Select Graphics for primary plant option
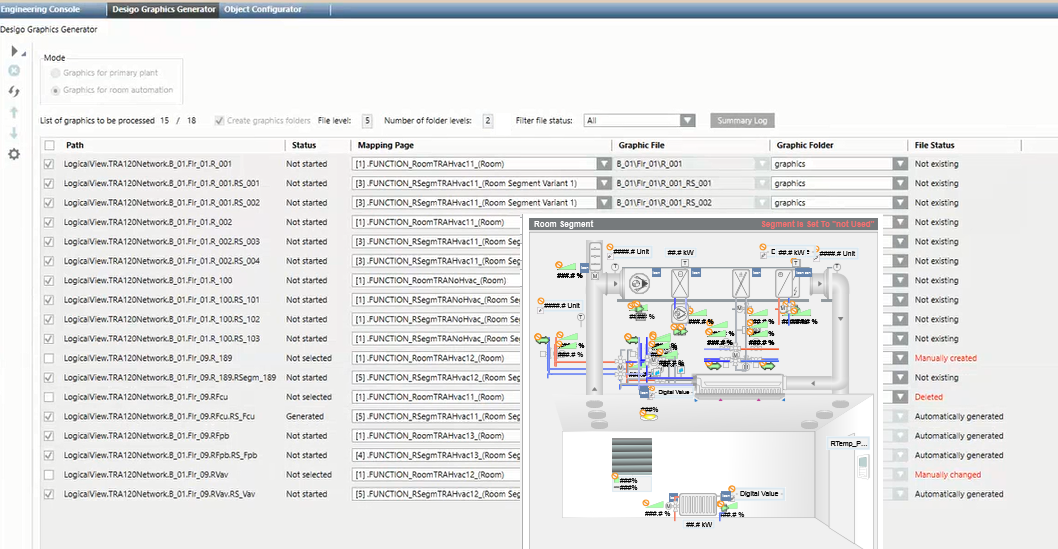Image resolution: width=1058 pixels, height=549 pixels. [x=54, y=73]
